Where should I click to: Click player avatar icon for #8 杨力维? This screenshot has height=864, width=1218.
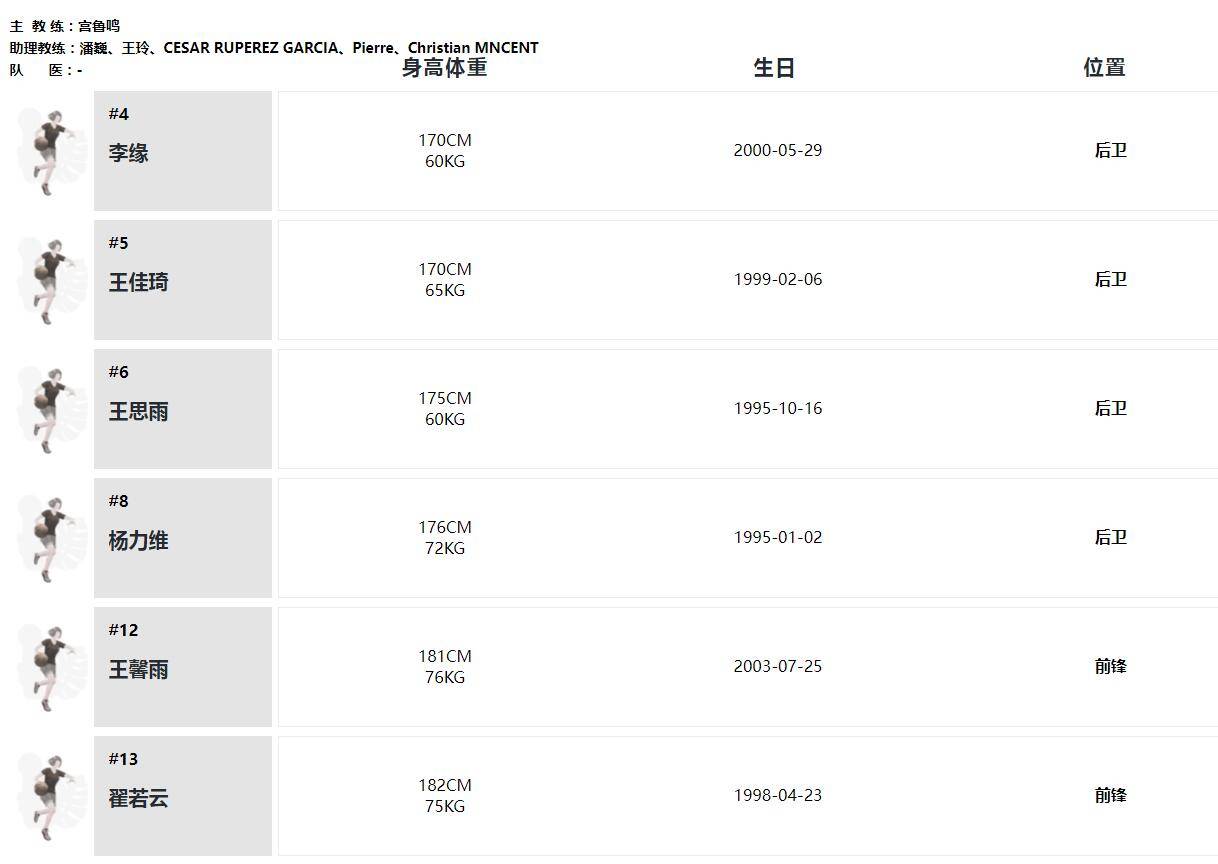click(48, 538)
